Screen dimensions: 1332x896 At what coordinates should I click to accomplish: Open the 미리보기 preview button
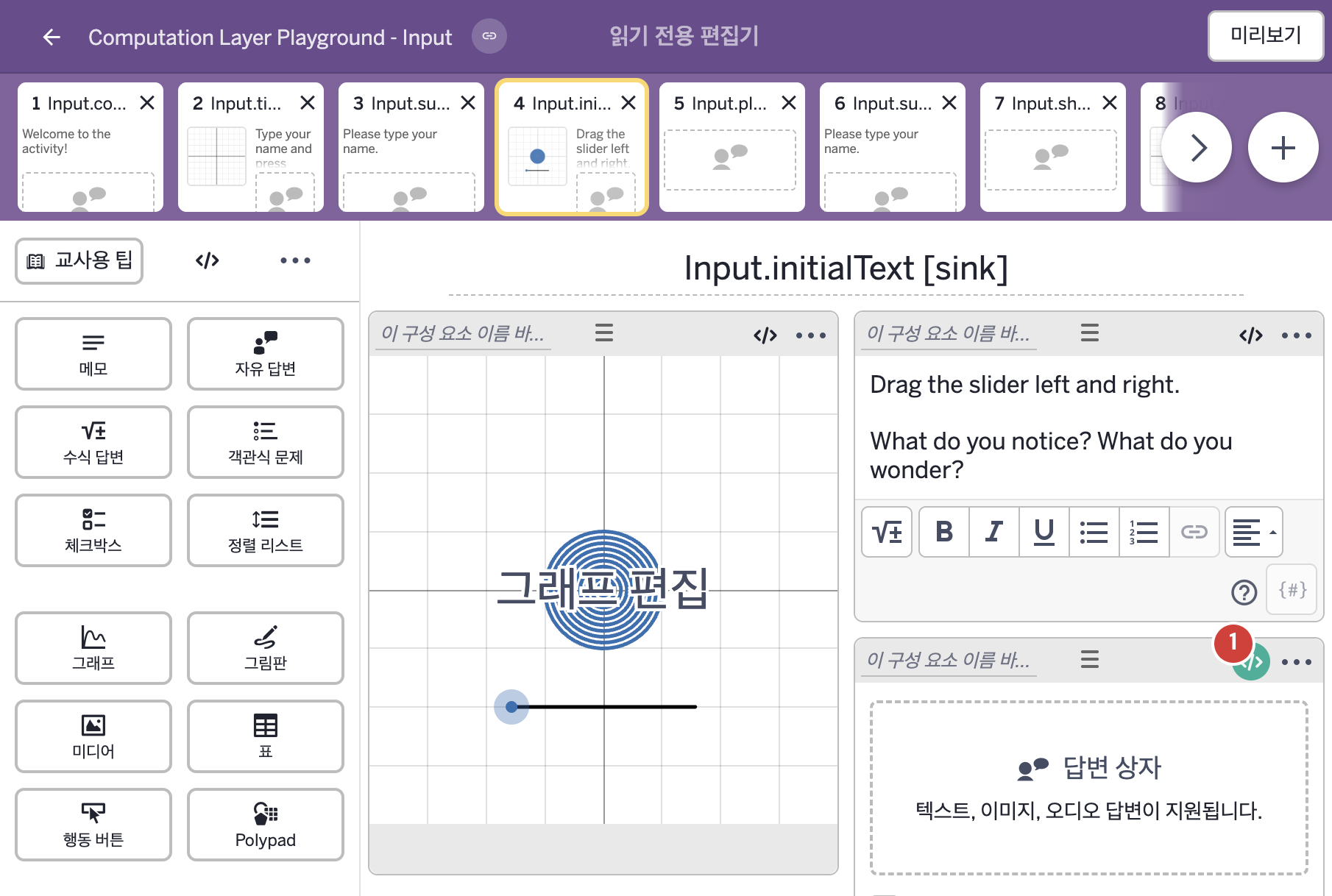click(x=1266, y=35)
